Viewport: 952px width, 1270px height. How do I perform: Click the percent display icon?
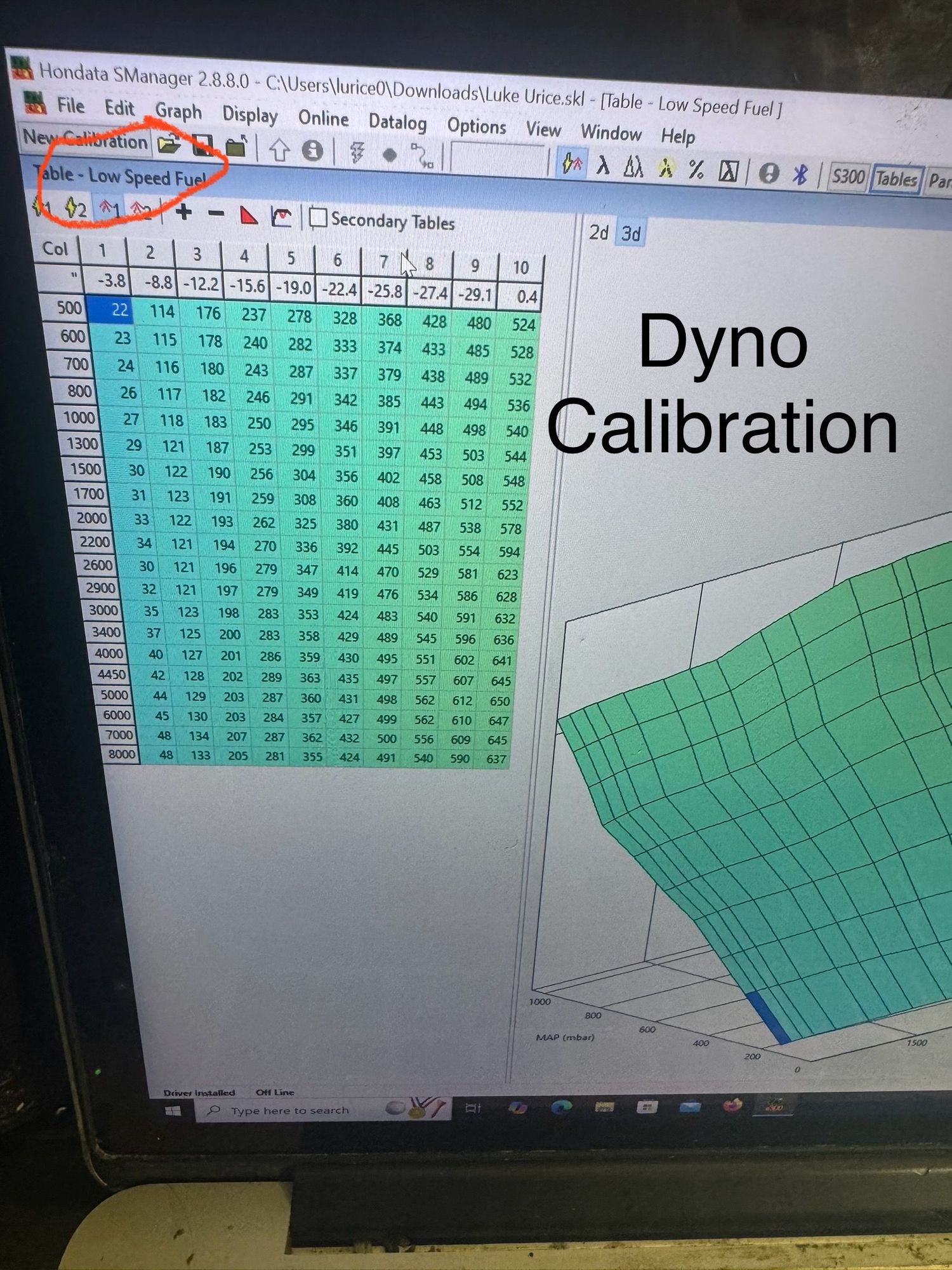[x=696, y=169]
